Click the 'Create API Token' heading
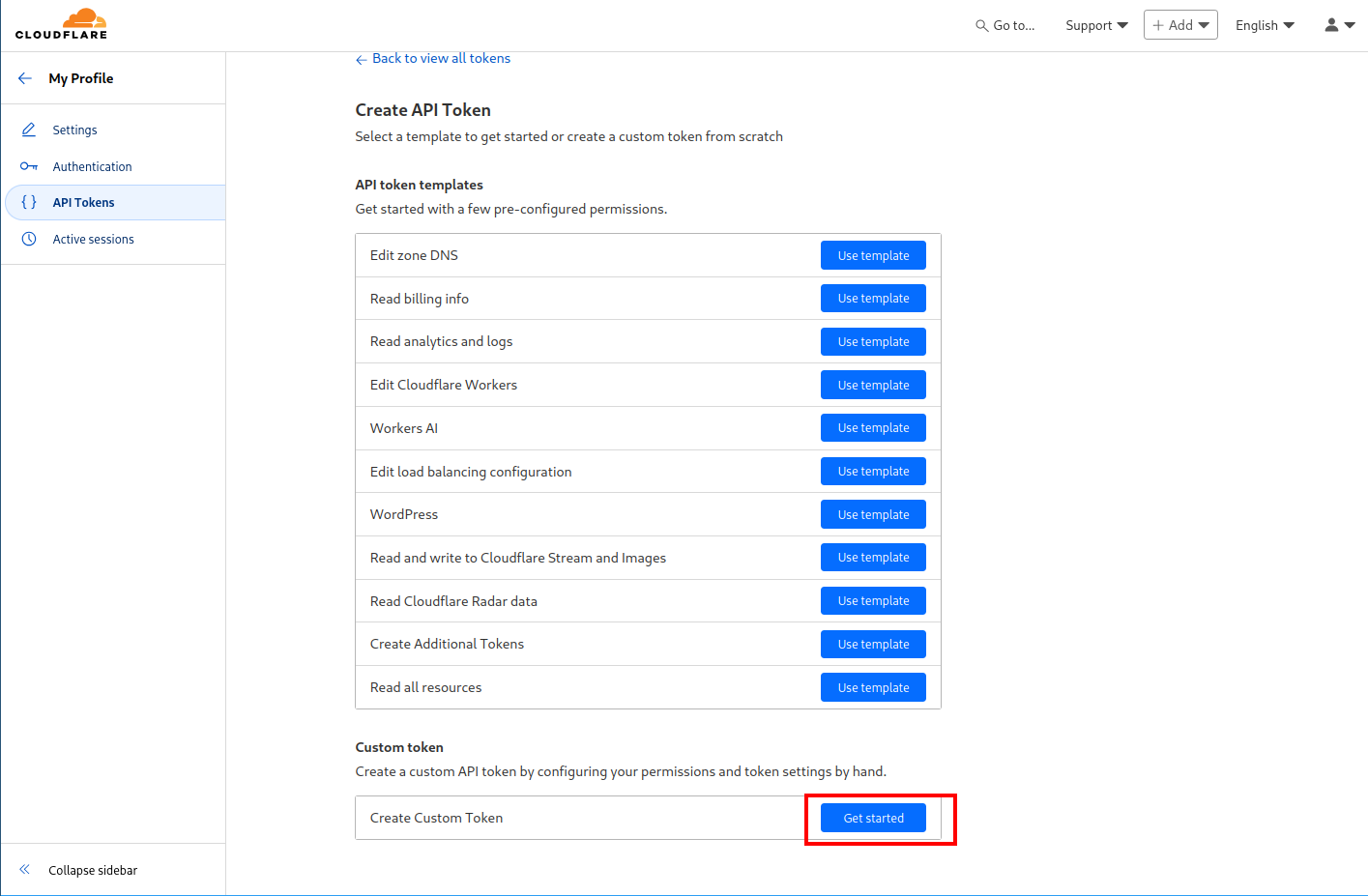Viewport: 1368px width, 896px height. click(423, 110)
